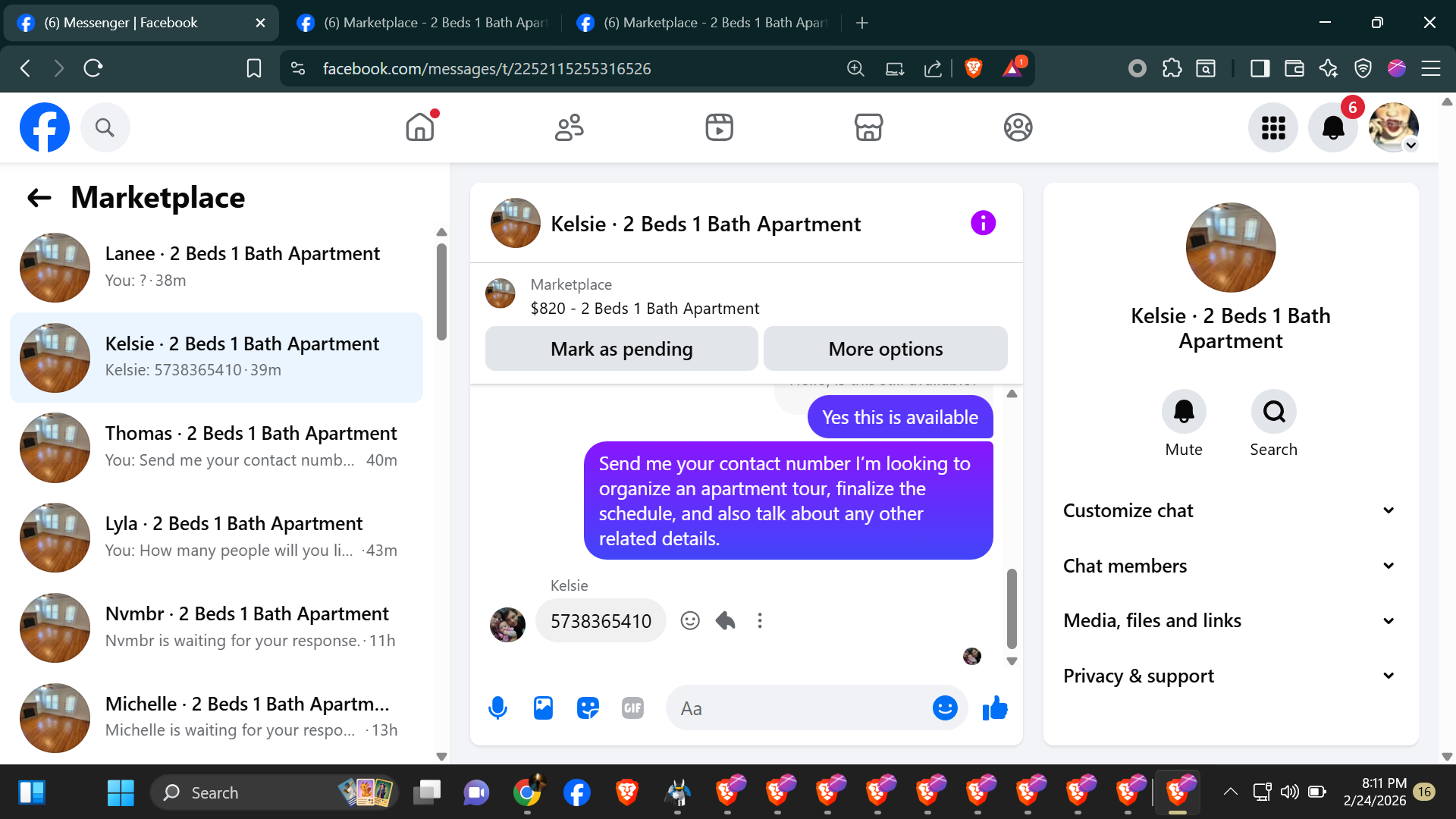This screenshot has width=1456, height=819.
Task: React to Kelsie's phone number message
Action: click(x=689, y=621)
